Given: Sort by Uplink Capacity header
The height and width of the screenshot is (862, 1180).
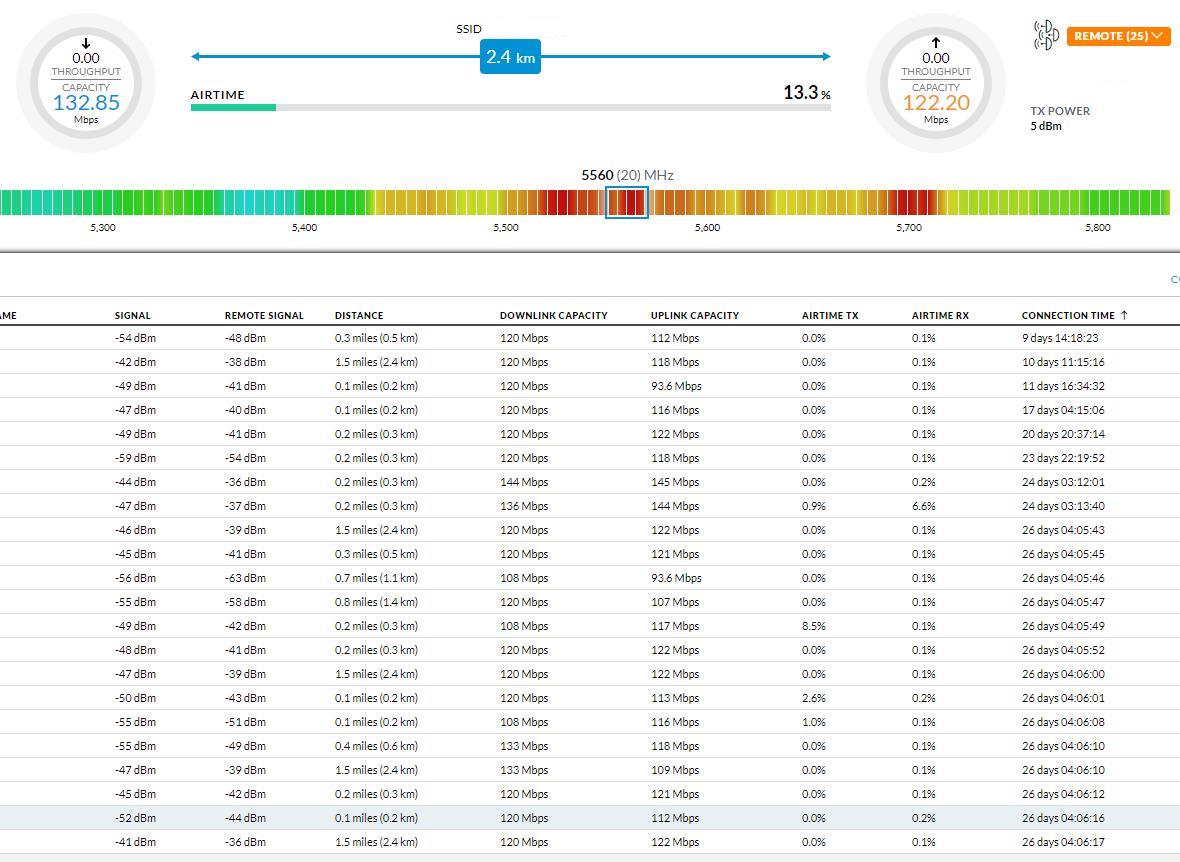Looking at the screenshot, I should (x=694, y=315).
